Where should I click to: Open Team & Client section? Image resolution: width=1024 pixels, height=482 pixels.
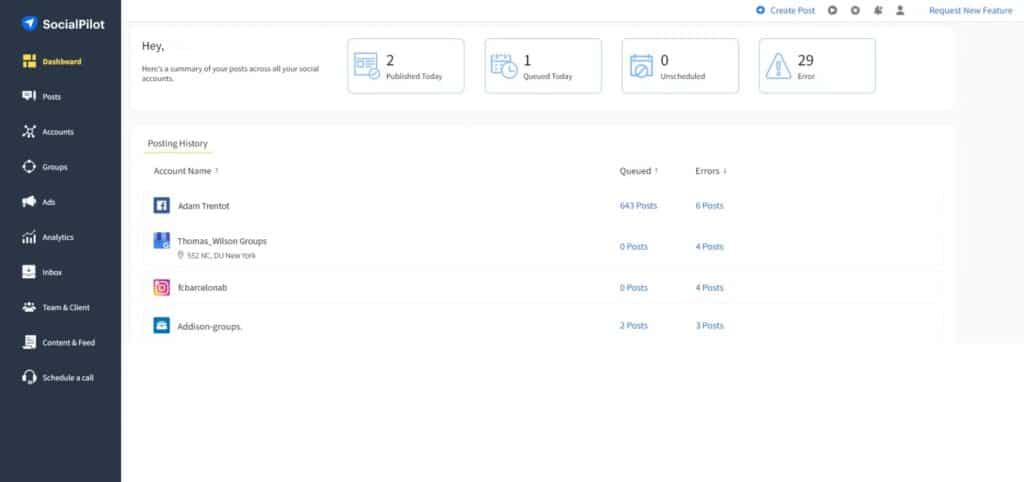[66, 308]
